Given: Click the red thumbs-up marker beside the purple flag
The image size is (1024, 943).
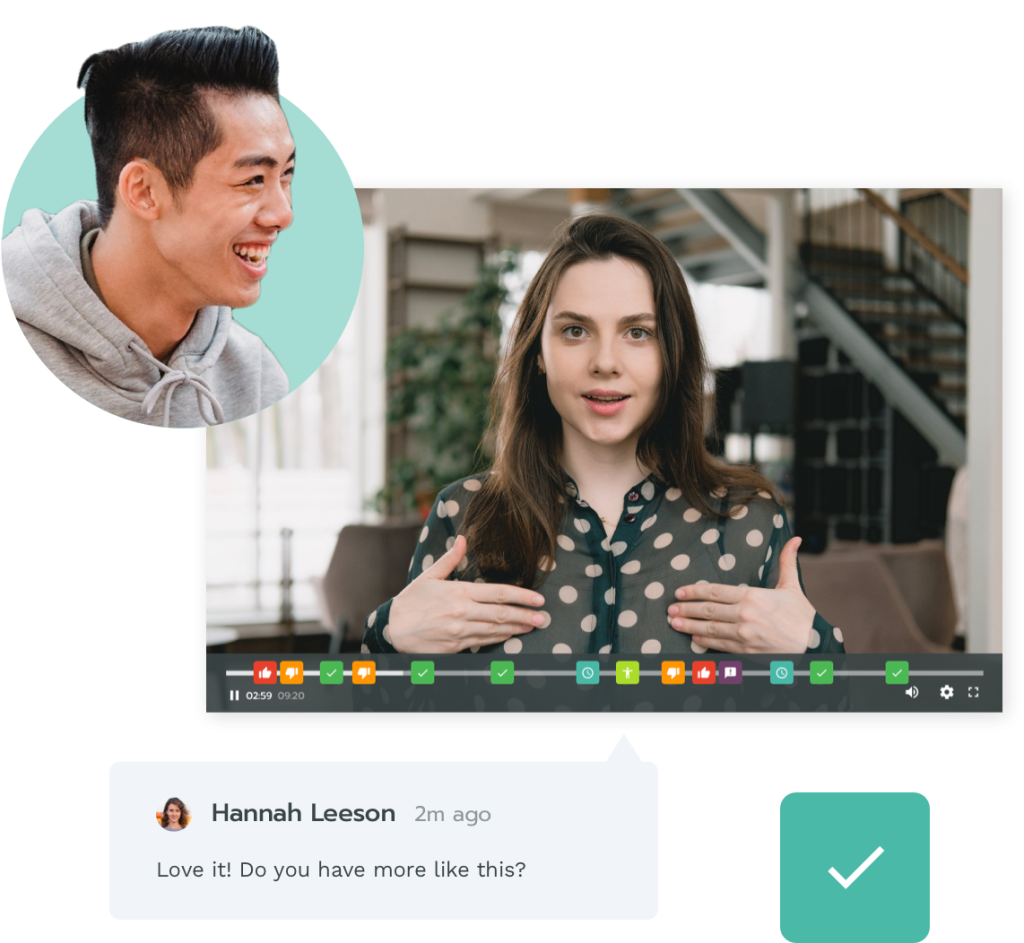Looking at the screenshot, I should point(703,673).
